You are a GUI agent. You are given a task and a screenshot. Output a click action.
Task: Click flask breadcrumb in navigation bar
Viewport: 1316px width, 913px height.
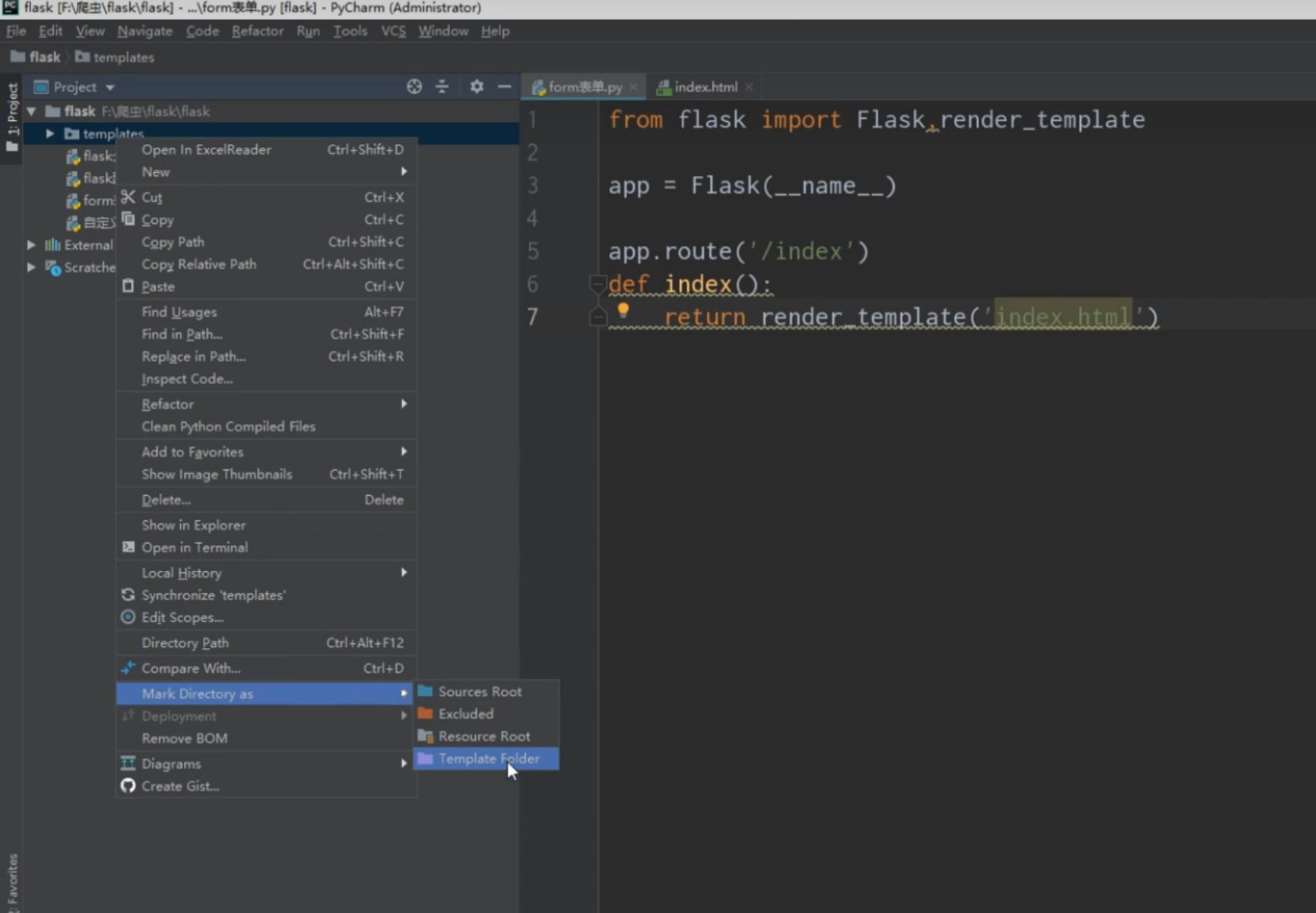tap(36, 57)
